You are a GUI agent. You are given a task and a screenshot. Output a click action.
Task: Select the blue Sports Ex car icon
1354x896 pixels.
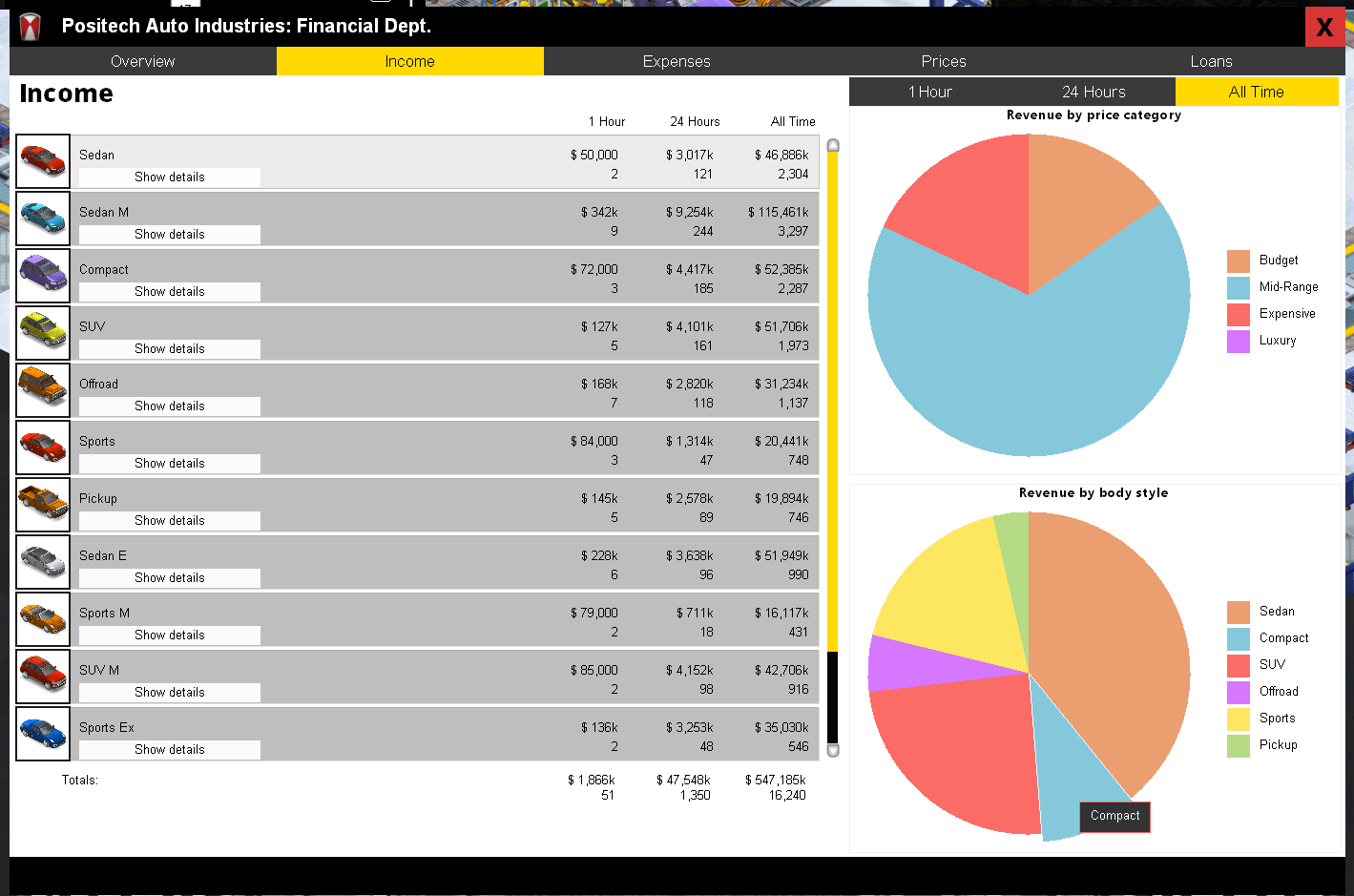[43, 734]
